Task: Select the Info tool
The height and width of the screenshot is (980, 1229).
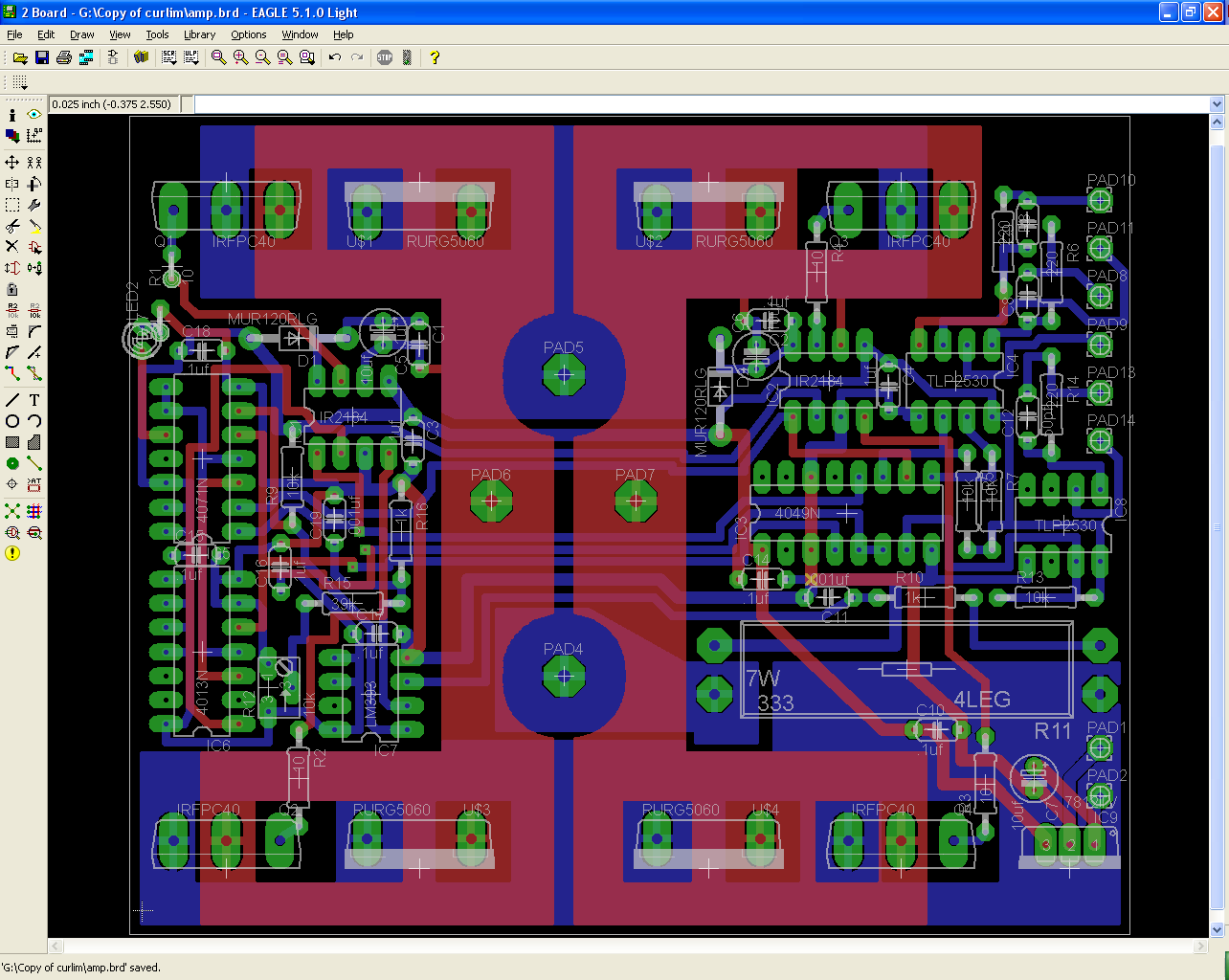Action: pos(12,115)
